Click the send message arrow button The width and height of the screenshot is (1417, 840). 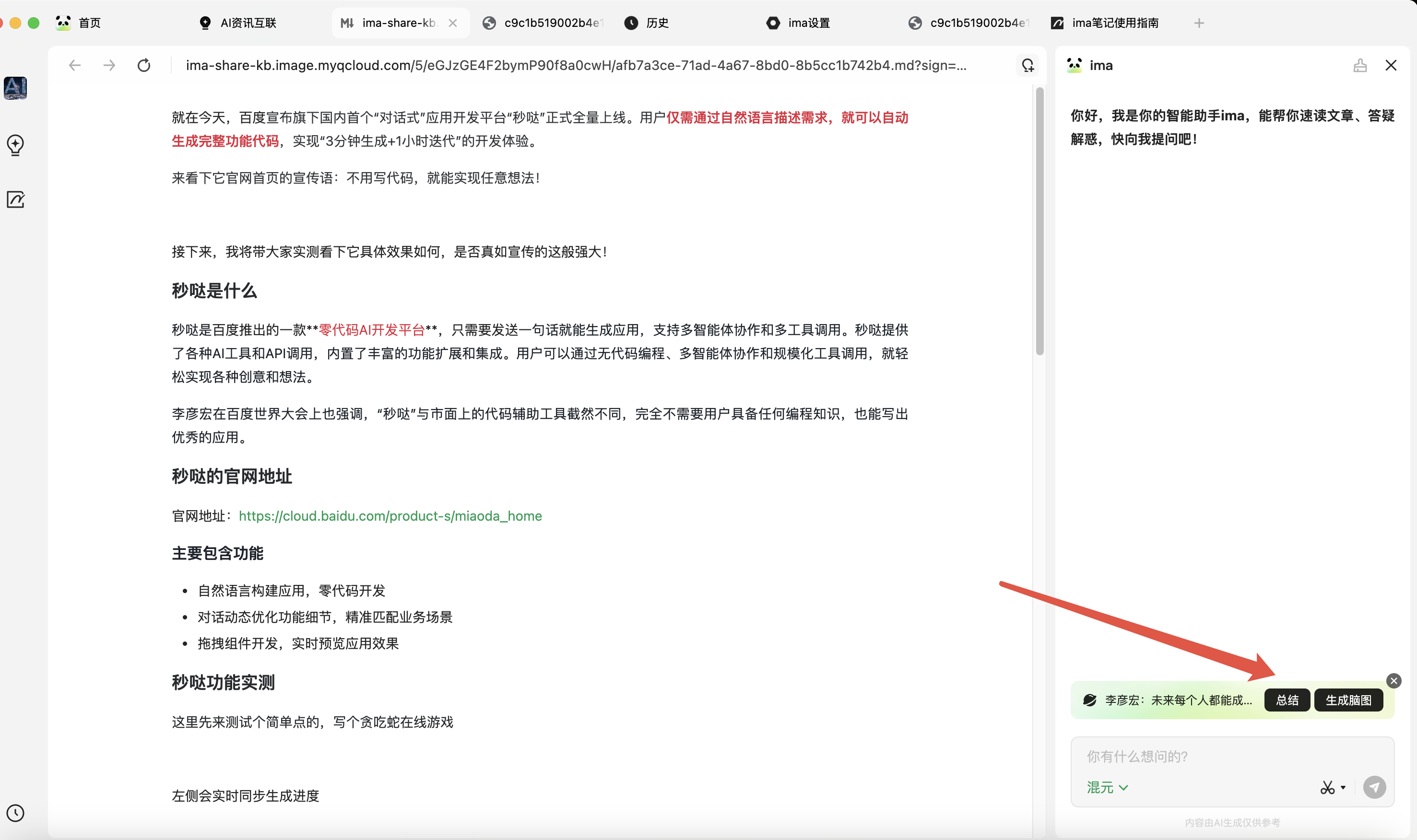1374,787
